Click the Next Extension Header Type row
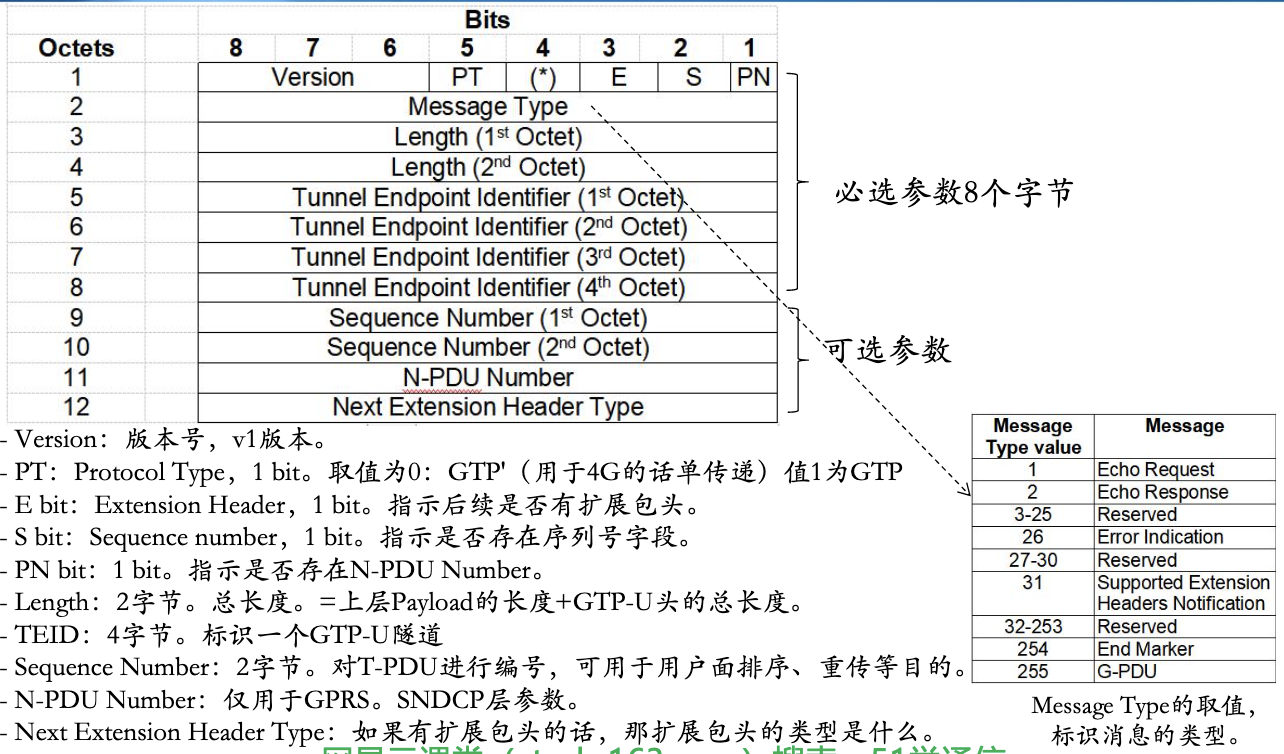 (487, 407)
